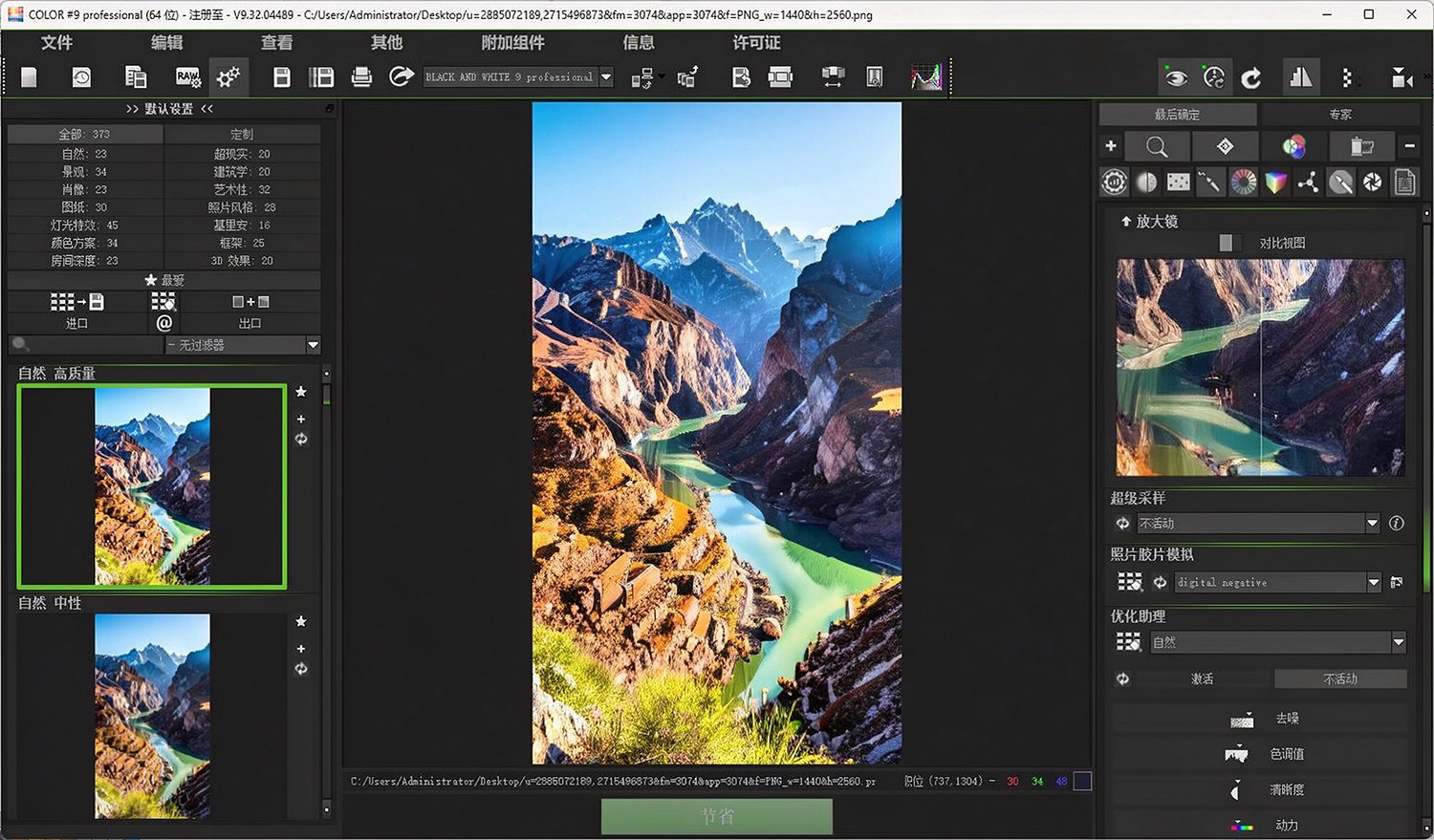Toggle the refresh icon beside digital negative dropdown
The width and height of the screenshot is (1434, 840).
tap(1160, 582)
